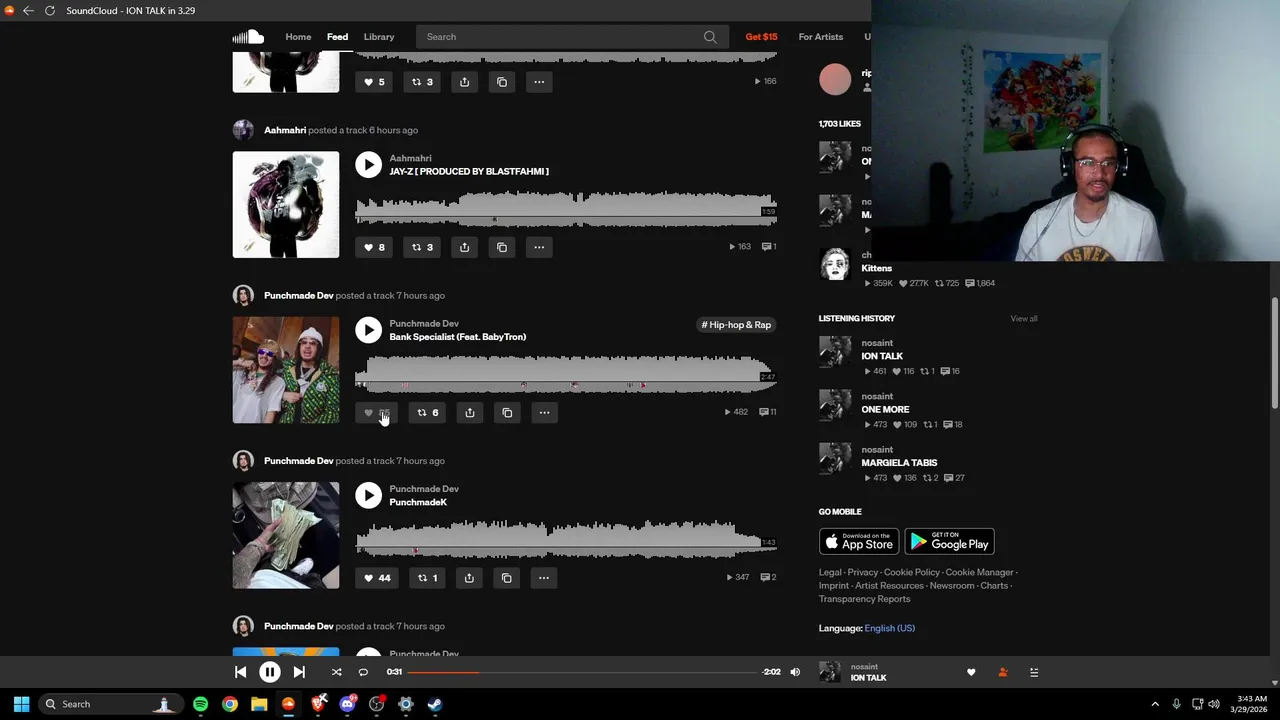The width and height of the screenshot is (1280, 720).
Task: Open Spotify from the Windows taskbar
Action: pyautogui.click(x=200, y=704)
